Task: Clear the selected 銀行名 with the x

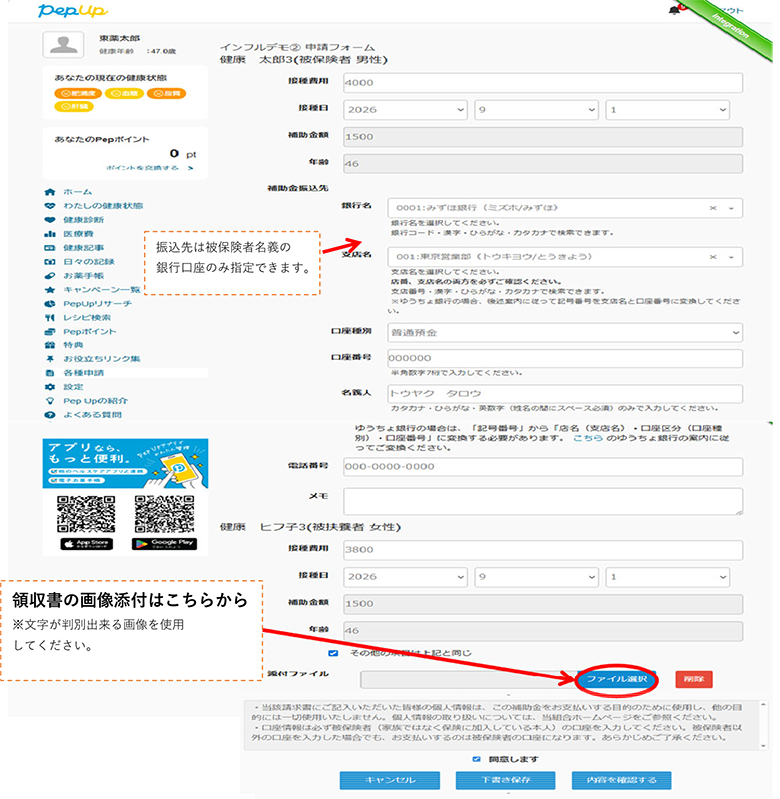Action: tap(713, 208)
